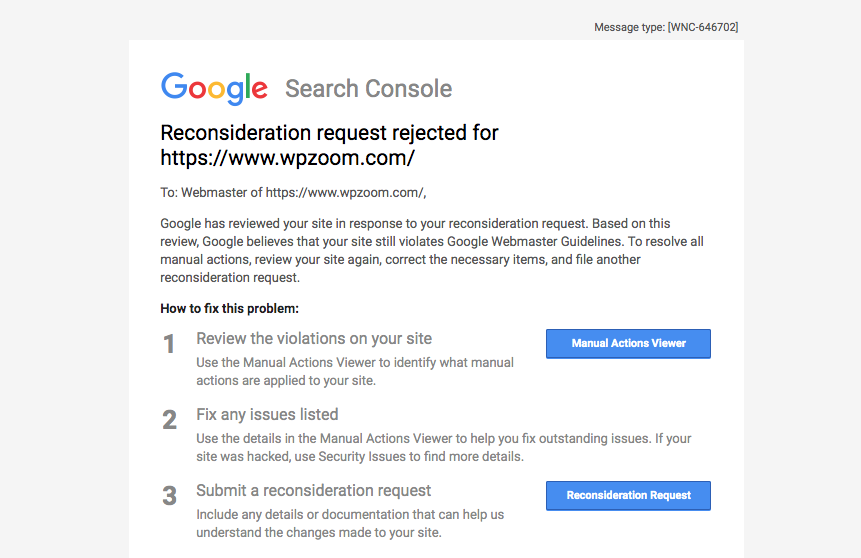861x558 pixels.
Task: Click 'Include any details or documentation' description
Action: pyautogui.click(x=350, y=523)
